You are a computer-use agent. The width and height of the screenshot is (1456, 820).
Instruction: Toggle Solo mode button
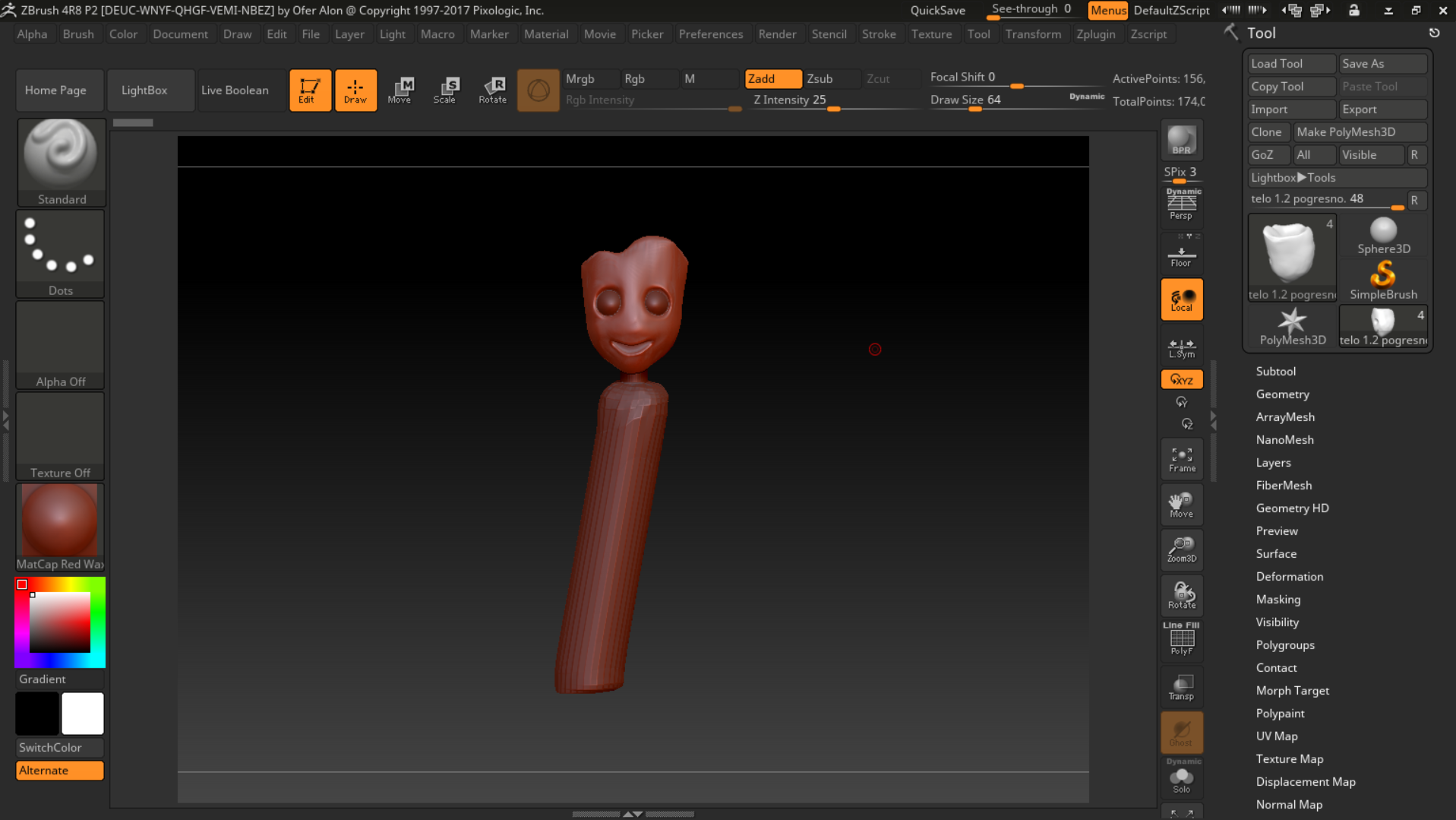(1181, 777)
